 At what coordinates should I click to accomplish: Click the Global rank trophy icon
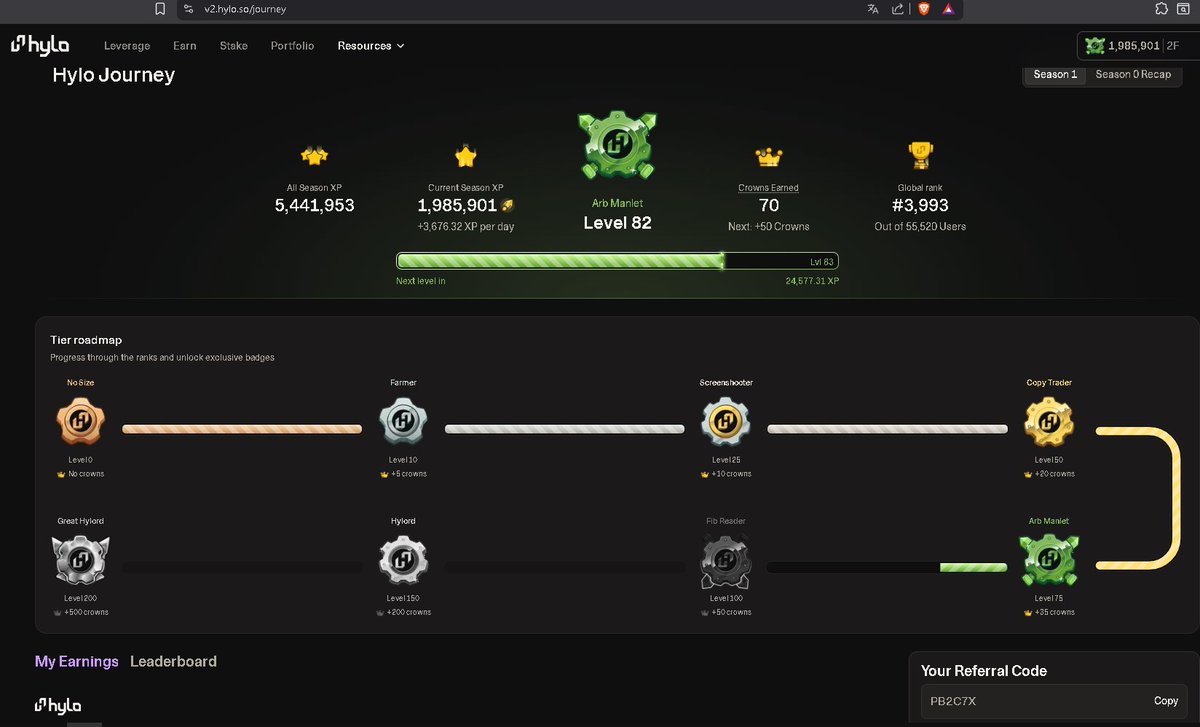(920, 155)
